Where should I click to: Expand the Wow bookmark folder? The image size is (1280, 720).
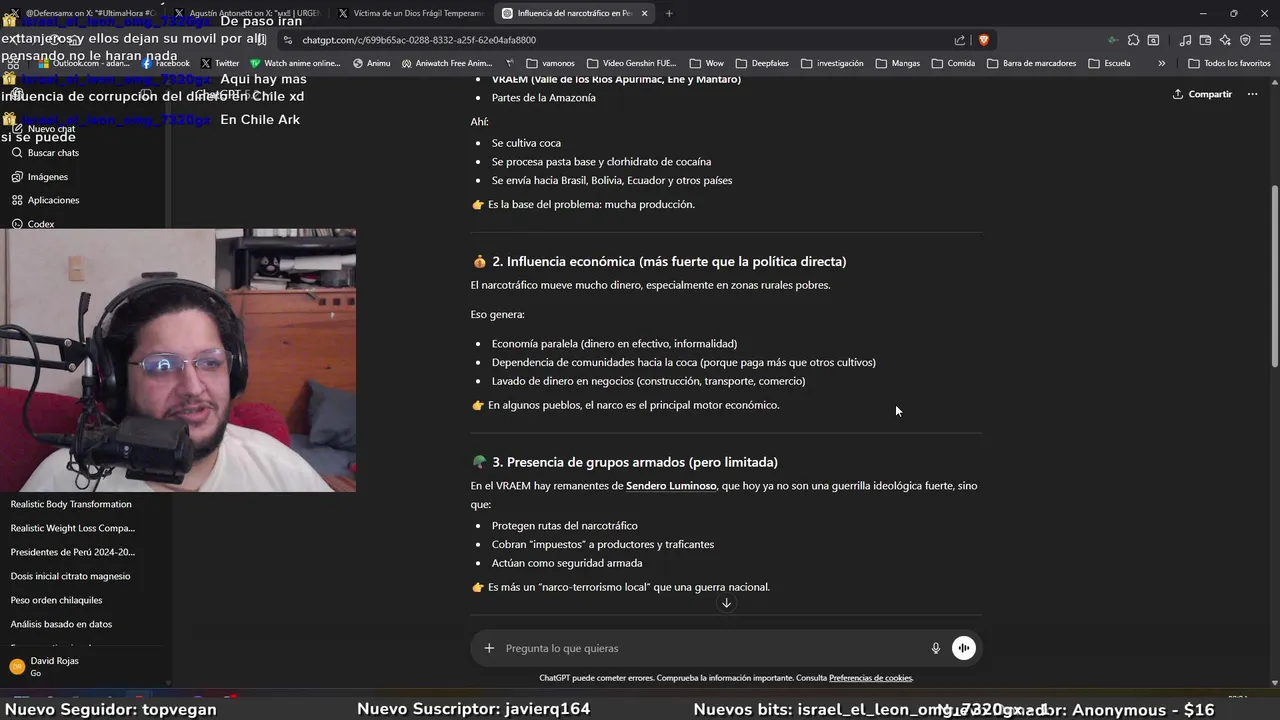coord(706,63)
